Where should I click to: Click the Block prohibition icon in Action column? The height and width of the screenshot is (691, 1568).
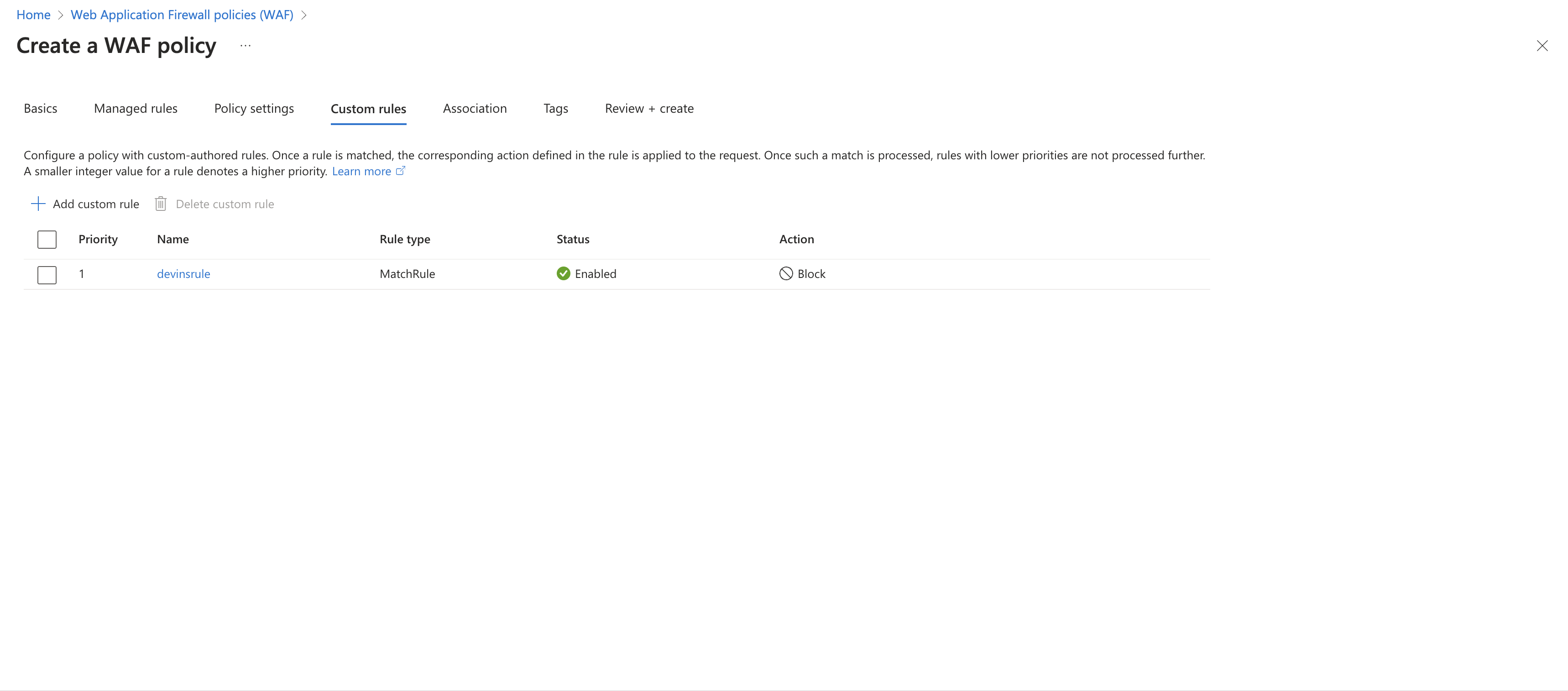786,273
